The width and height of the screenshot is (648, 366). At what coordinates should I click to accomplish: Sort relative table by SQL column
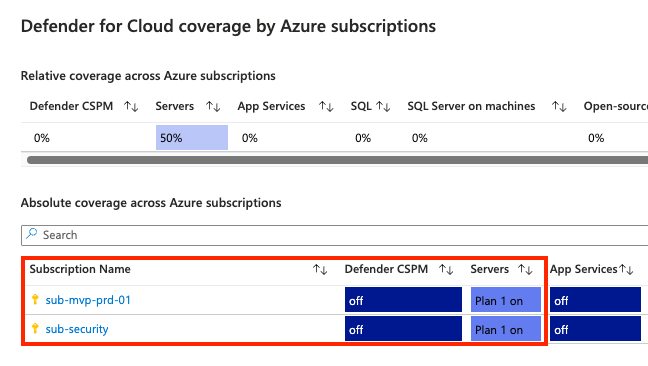(x=383, y=107)
